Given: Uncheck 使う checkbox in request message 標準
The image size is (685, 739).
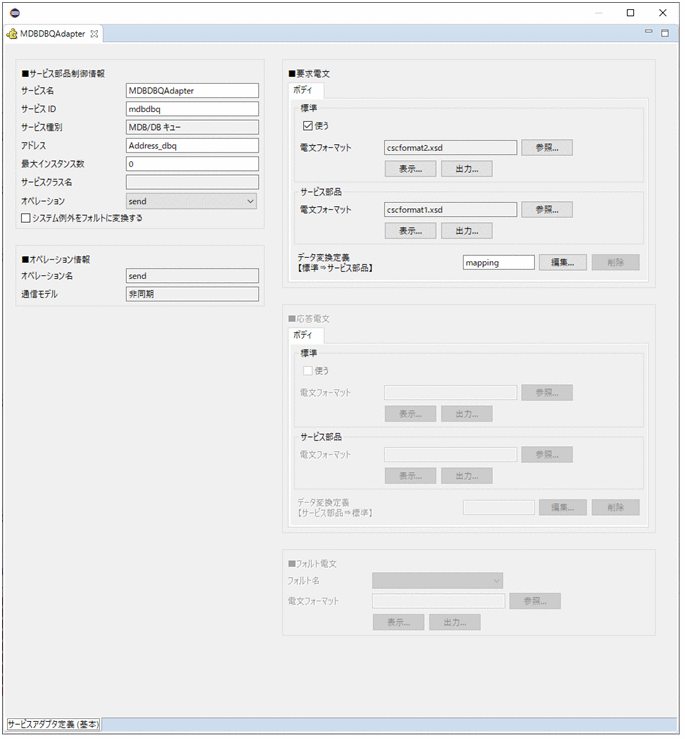Looking at the screenshot, I should 308,126.
